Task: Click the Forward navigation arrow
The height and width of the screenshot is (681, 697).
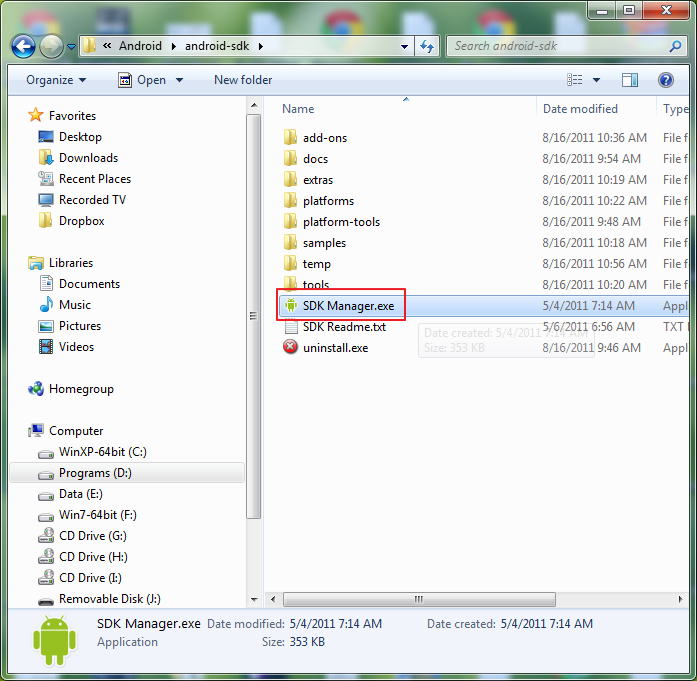Action: pyautogui.click(x=51, y=46)
